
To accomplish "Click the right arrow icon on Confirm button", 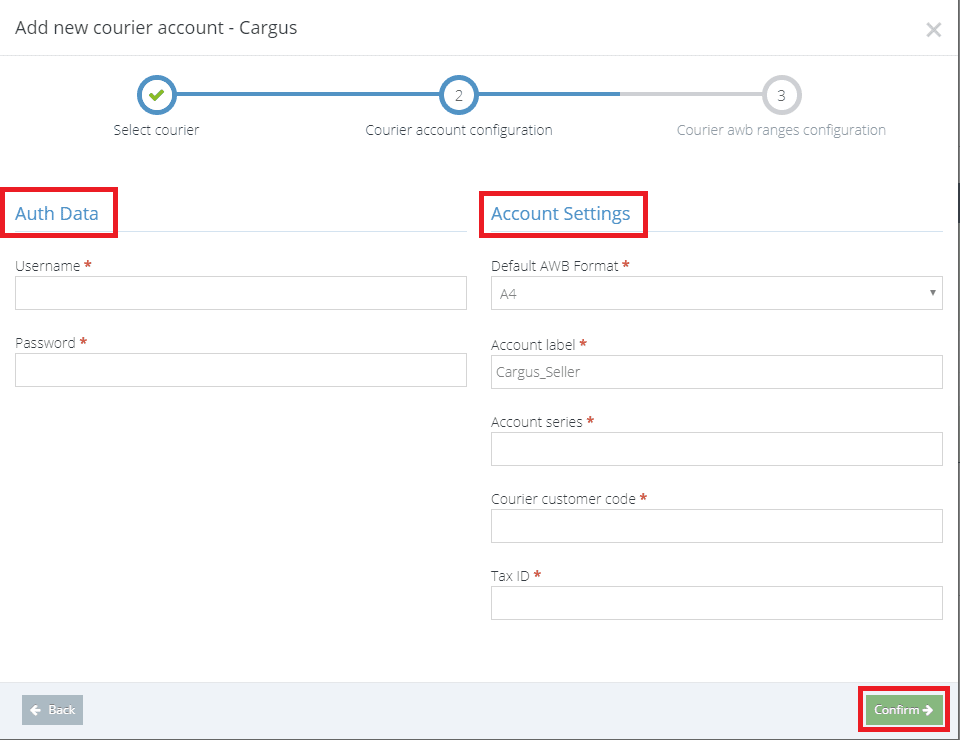I will tap(928, 710).
